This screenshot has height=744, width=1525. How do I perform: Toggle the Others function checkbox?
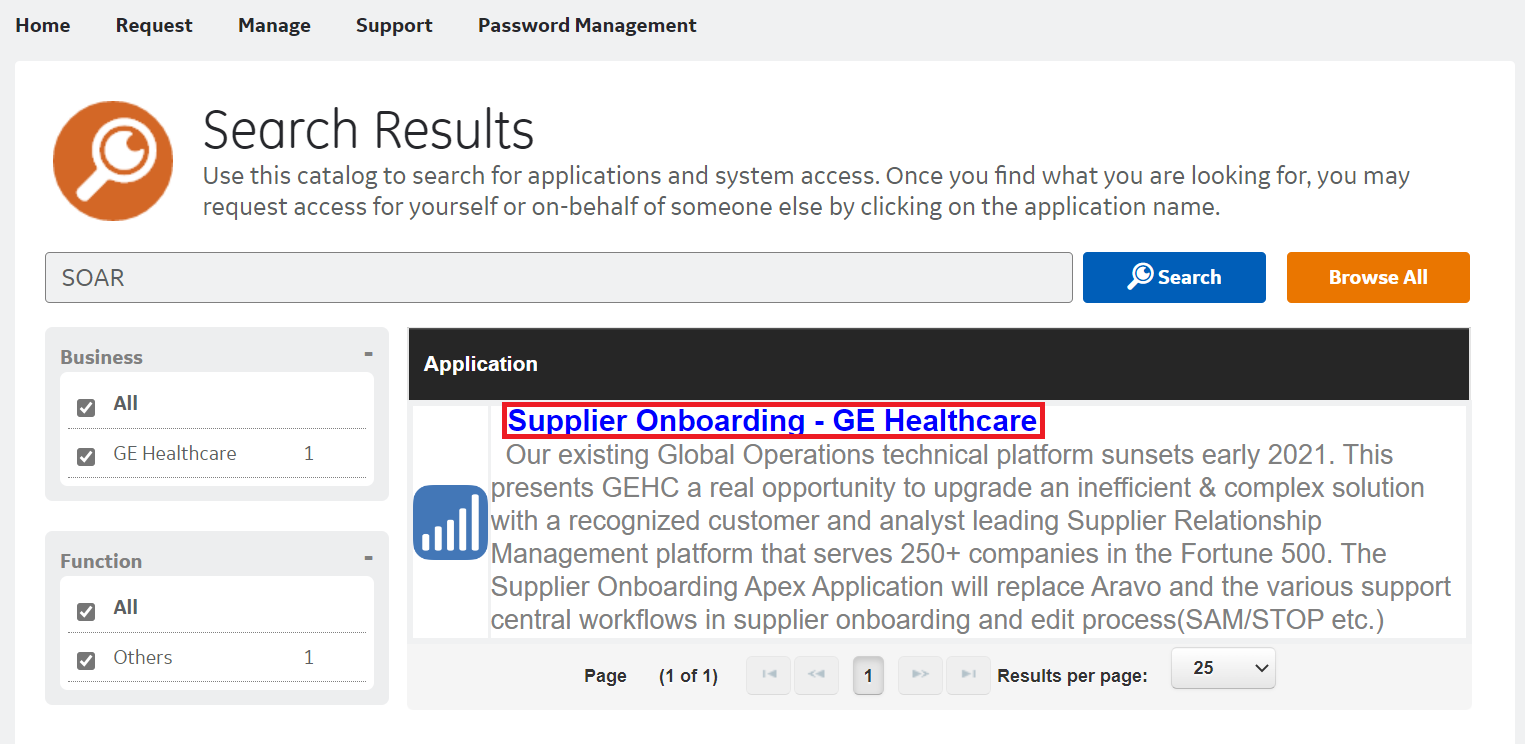[86, 660]
